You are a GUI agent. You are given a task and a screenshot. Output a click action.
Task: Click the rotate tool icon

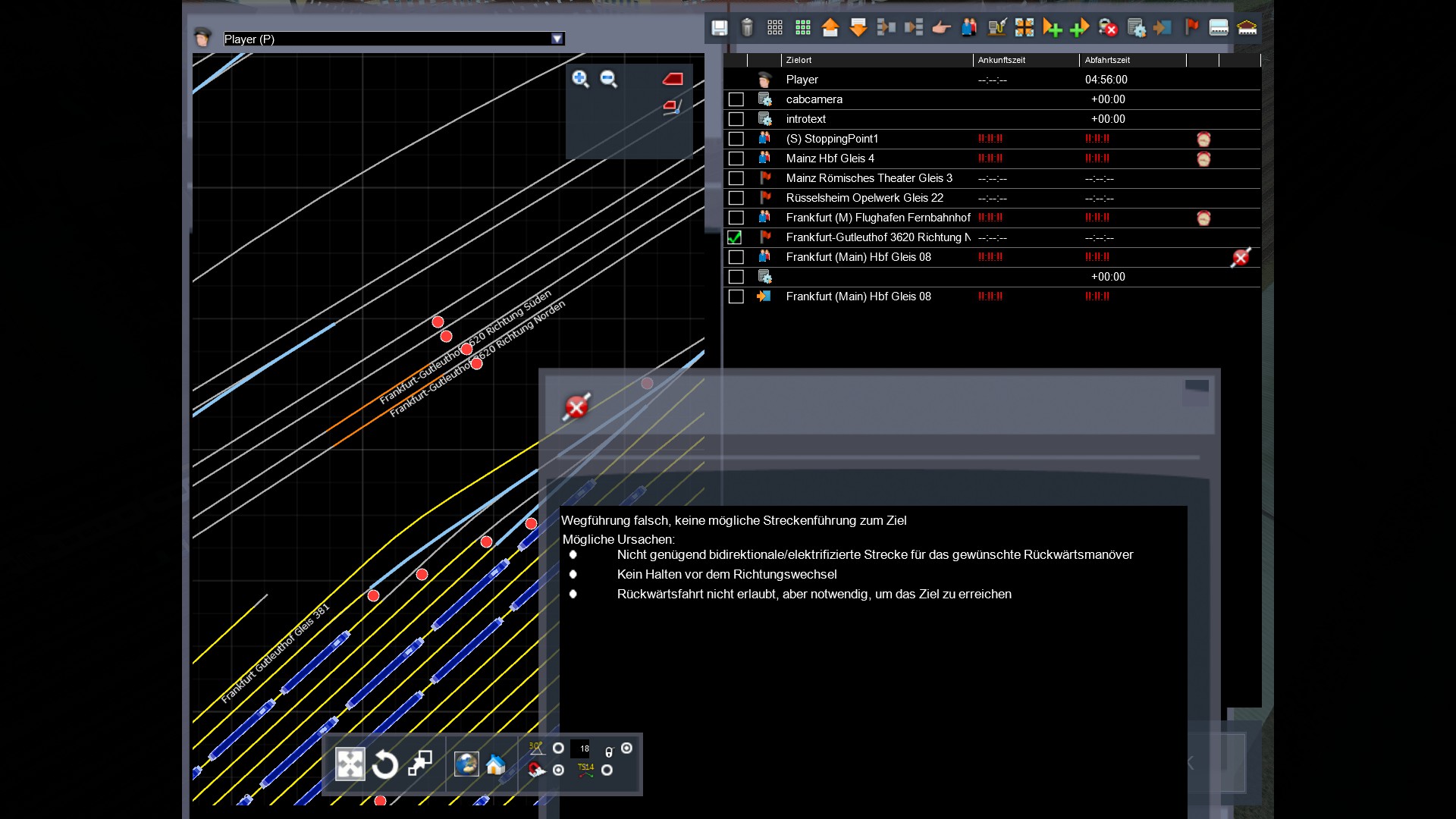pyautogui.click(x=385, y=764)
